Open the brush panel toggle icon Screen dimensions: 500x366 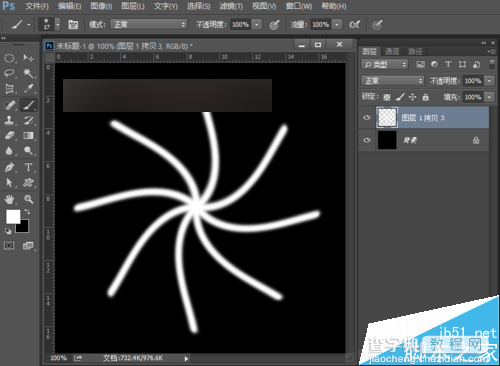point(73,24)
